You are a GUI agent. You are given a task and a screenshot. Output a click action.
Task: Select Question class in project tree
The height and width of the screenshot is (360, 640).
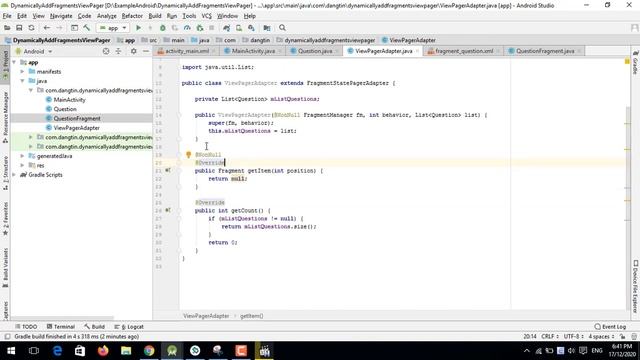coord(65,109)
